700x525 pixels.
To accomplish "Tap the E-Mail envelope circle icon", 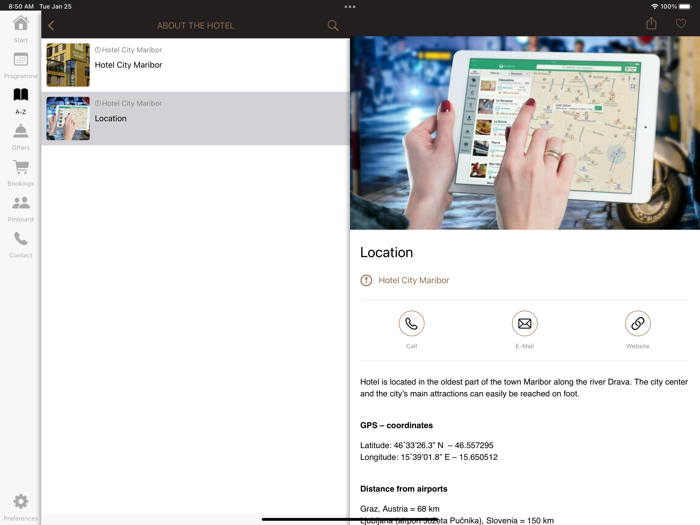I will (x=525, y=323).
